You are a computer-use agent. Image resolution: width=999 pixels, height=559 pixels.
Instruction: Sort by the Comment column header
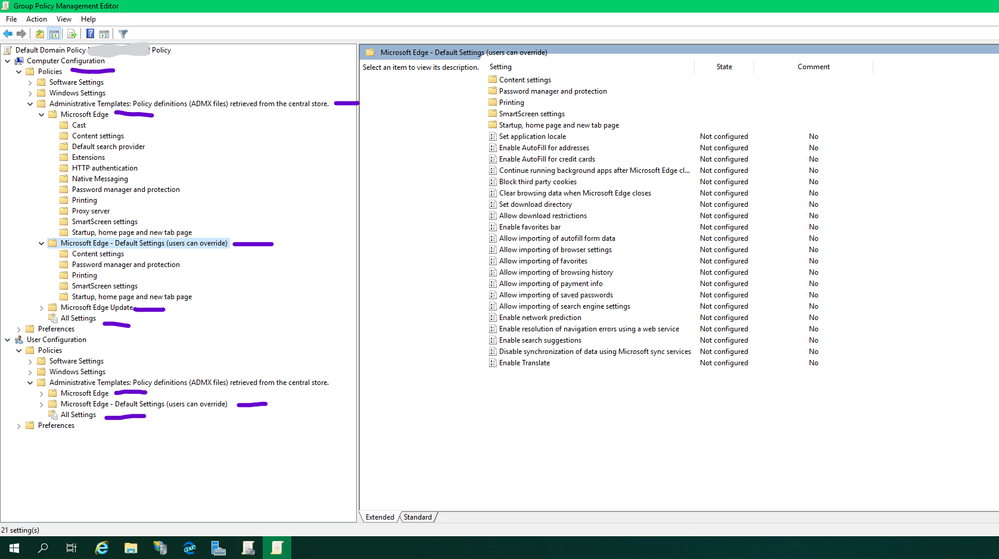pos(813,67)
